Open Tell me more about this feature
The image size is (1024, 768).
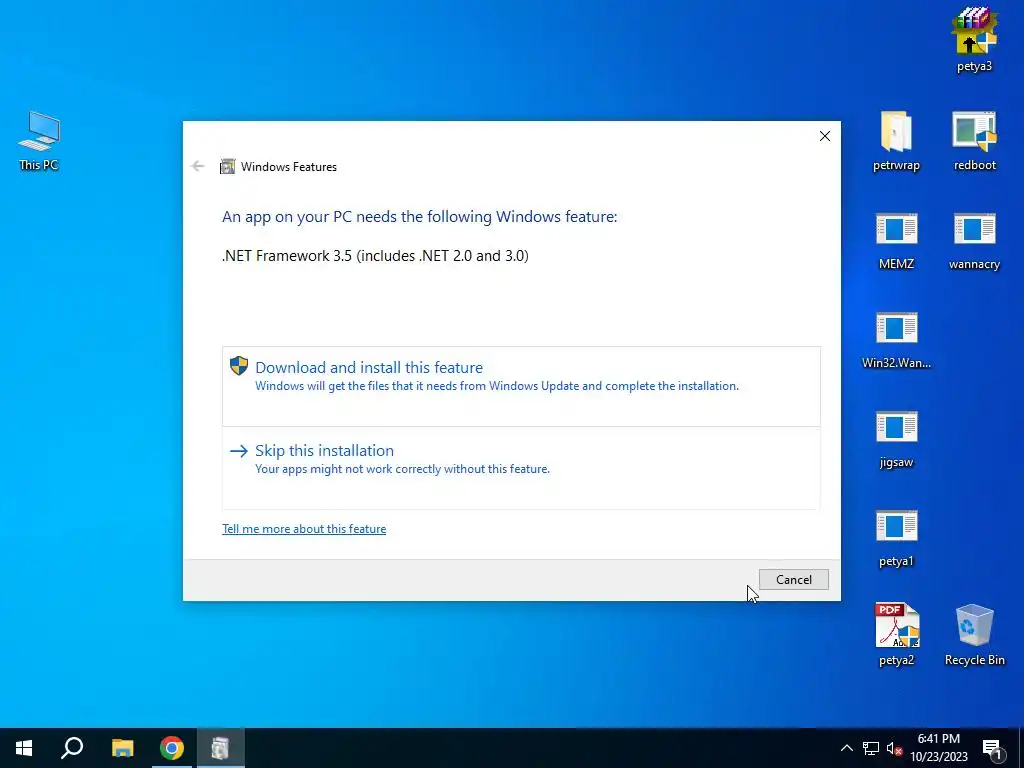(x=304, y=529)
